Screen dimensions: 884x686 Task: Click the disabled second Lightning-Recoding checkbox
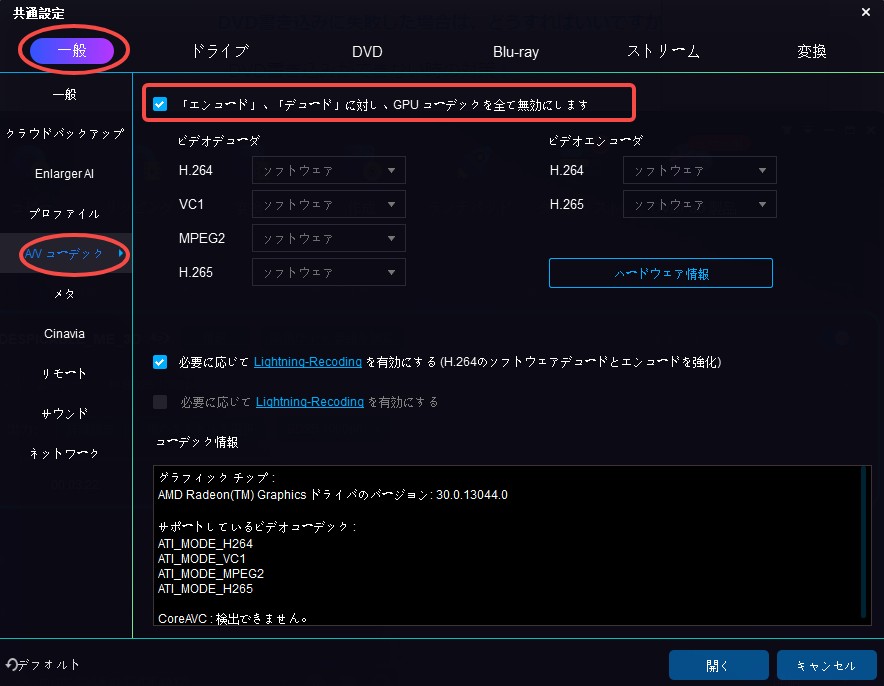(x=160, y=402)
